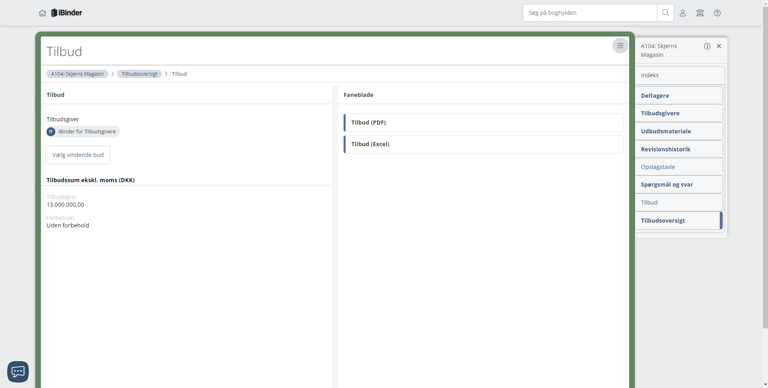This screenshot has width=768, height=388.
Task: Open the help question mark icon
Action: tap(717, 13)
